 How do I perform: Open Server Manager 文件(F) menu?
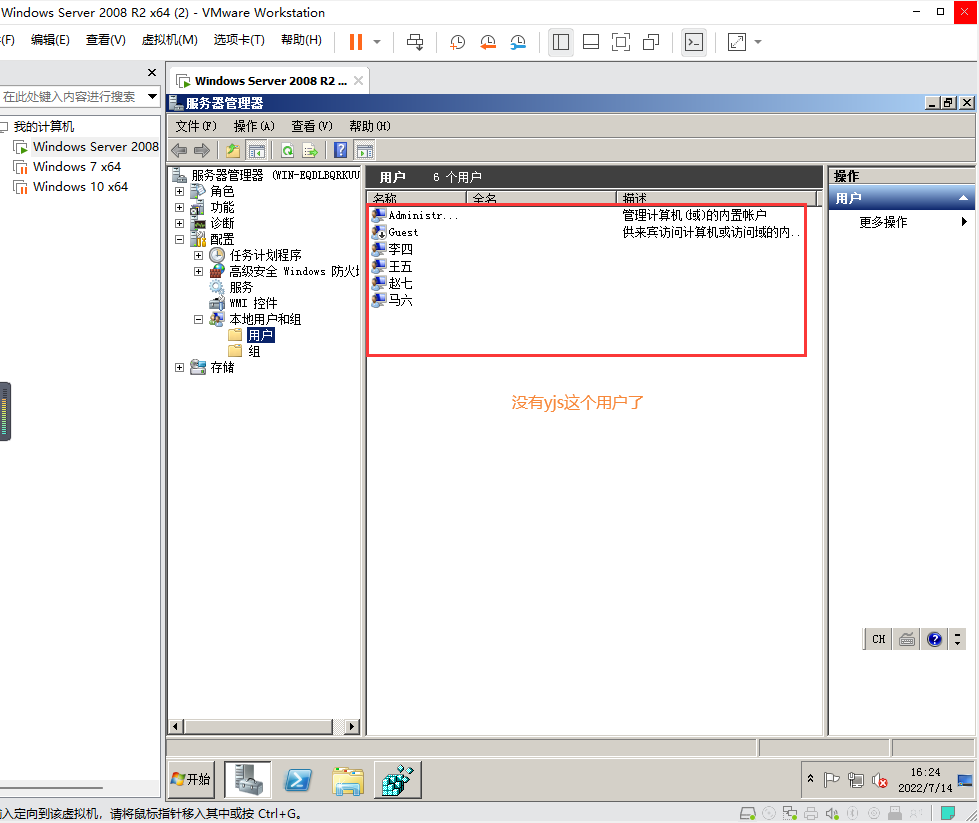point(196,126)
